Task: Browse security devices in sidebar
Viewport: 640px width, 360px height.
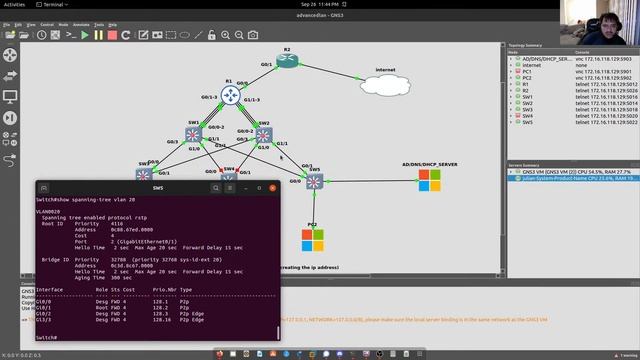Action: point(10,118)
